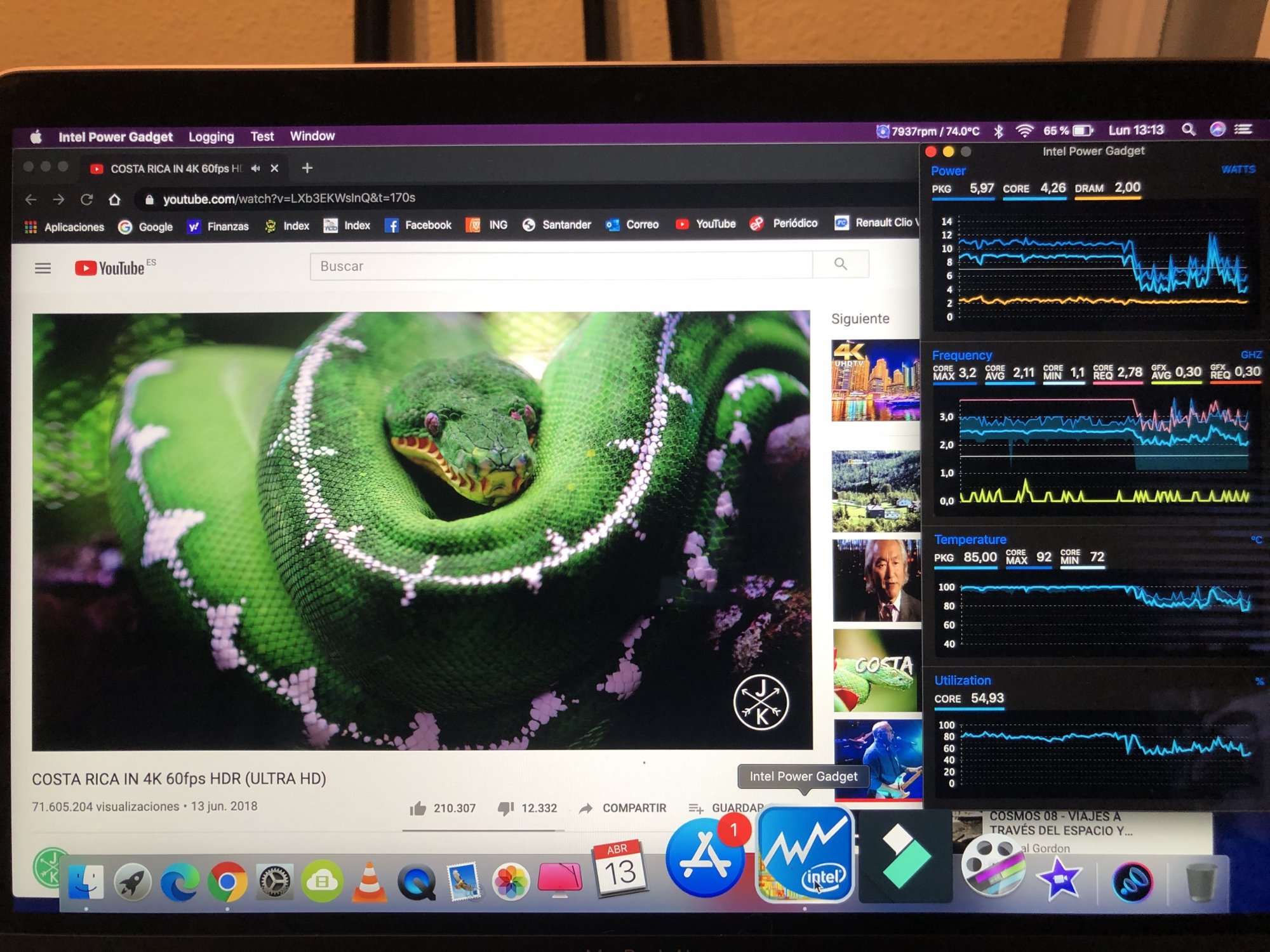
Task: Open App Store from the dock
Action: pyautogui.click(x=705, y=858)
